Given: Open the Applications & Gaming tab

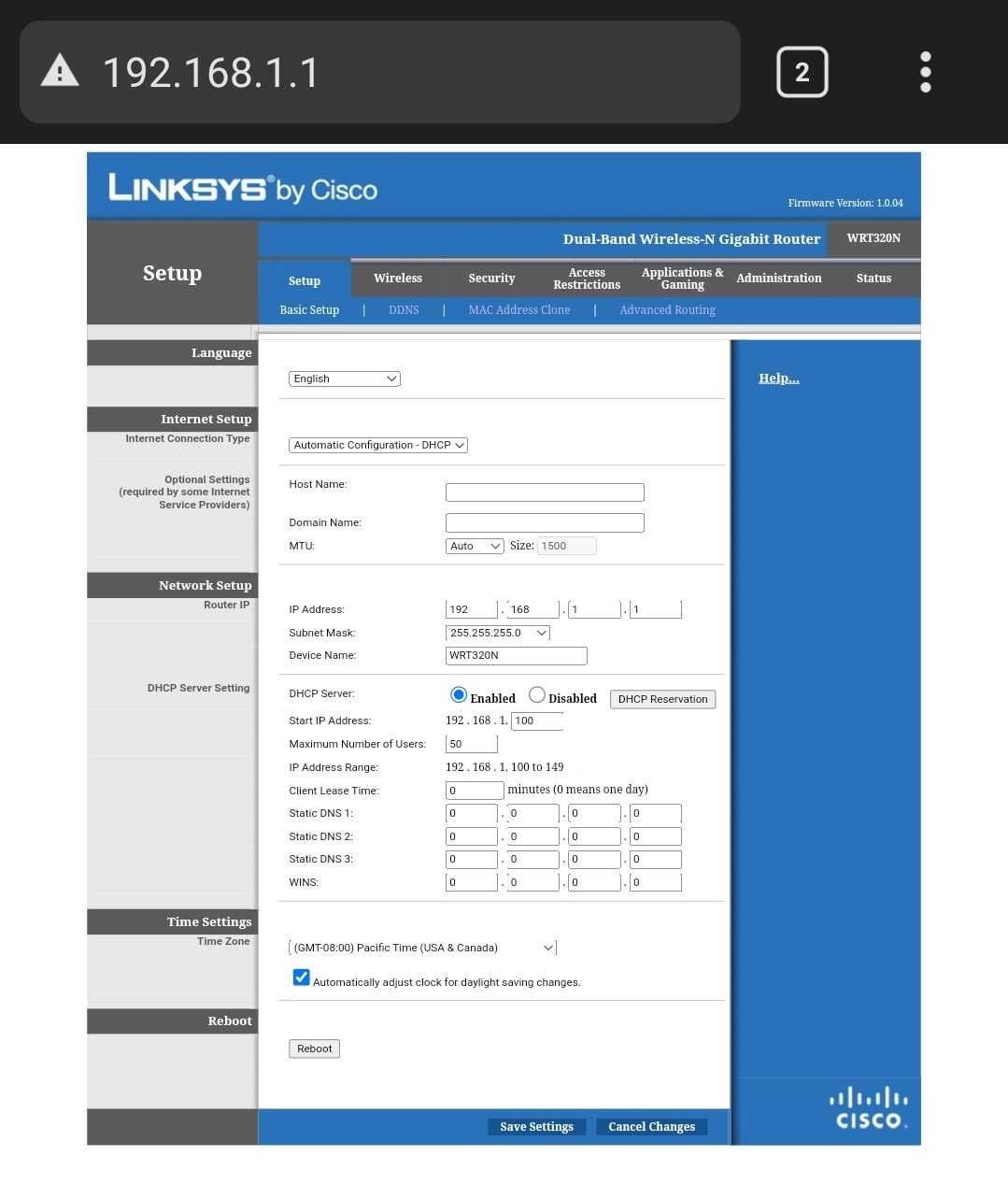Looking at the screenshot, I should click(683, 278).
